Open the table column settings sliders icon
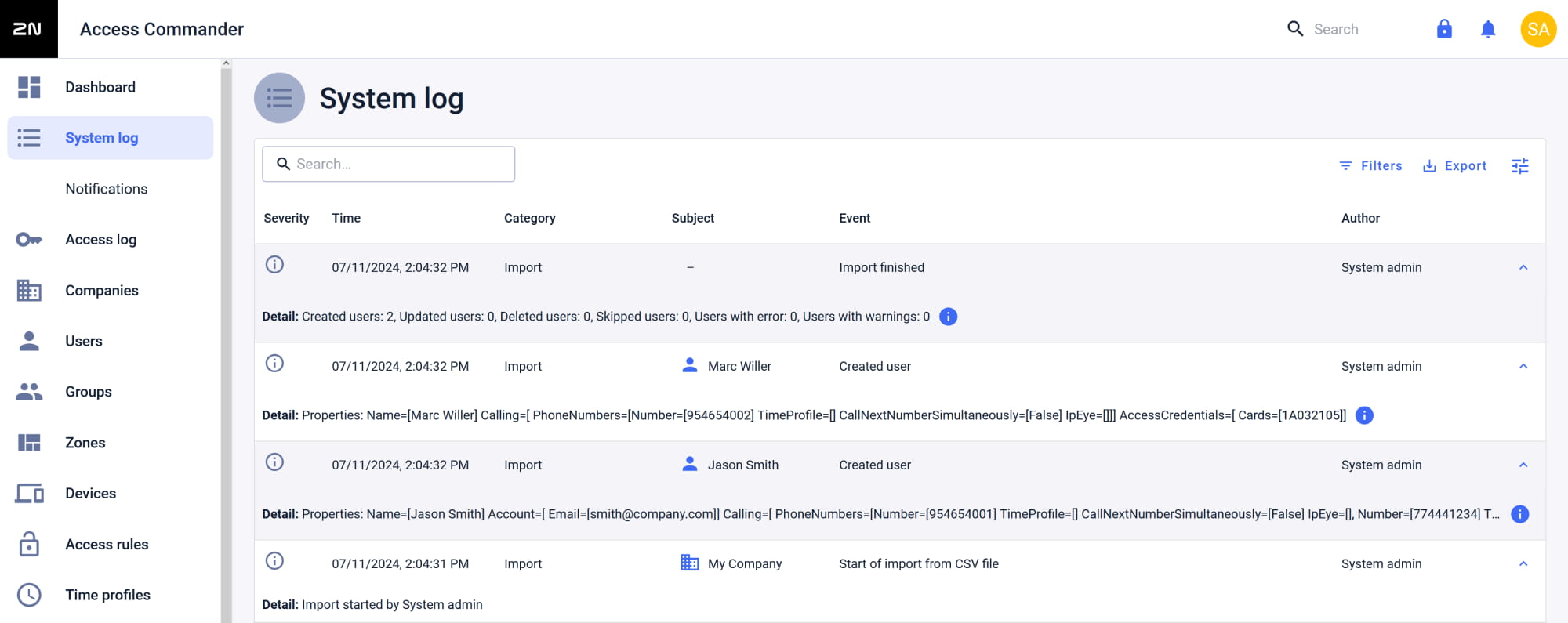 [1519, 166]
